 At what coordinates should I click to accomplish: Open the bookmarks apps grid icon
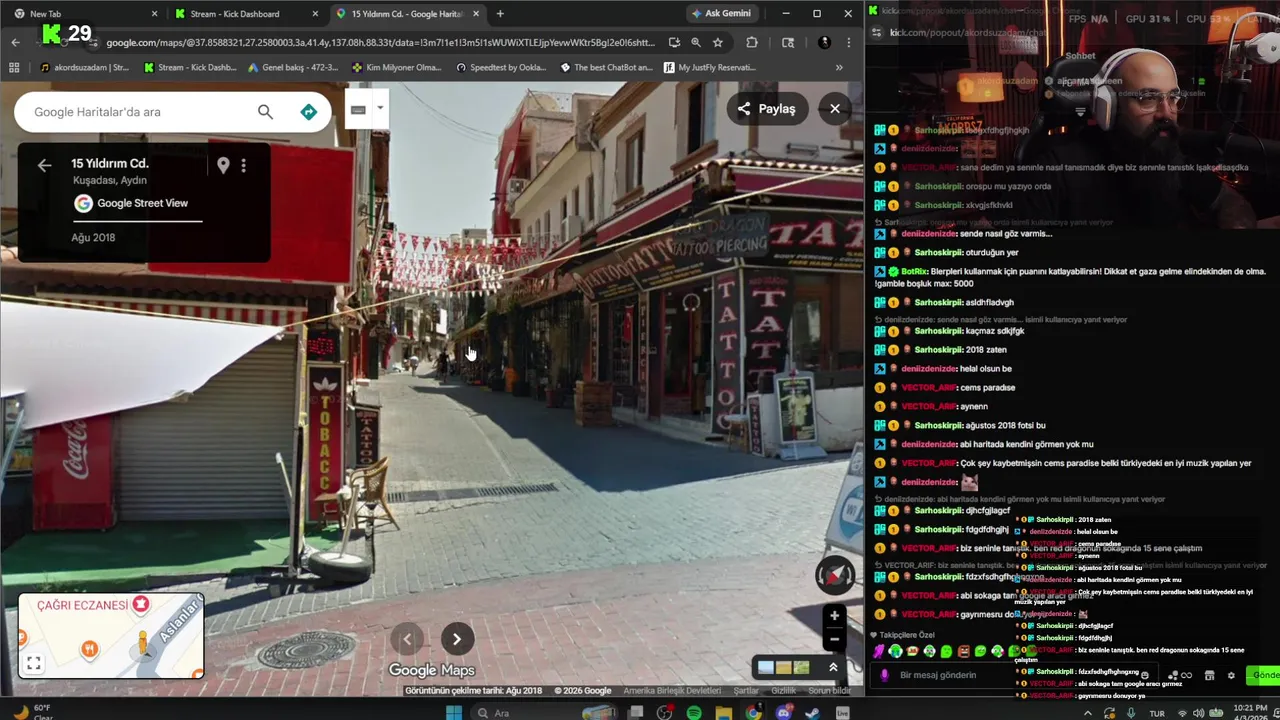tap(14, 67)
